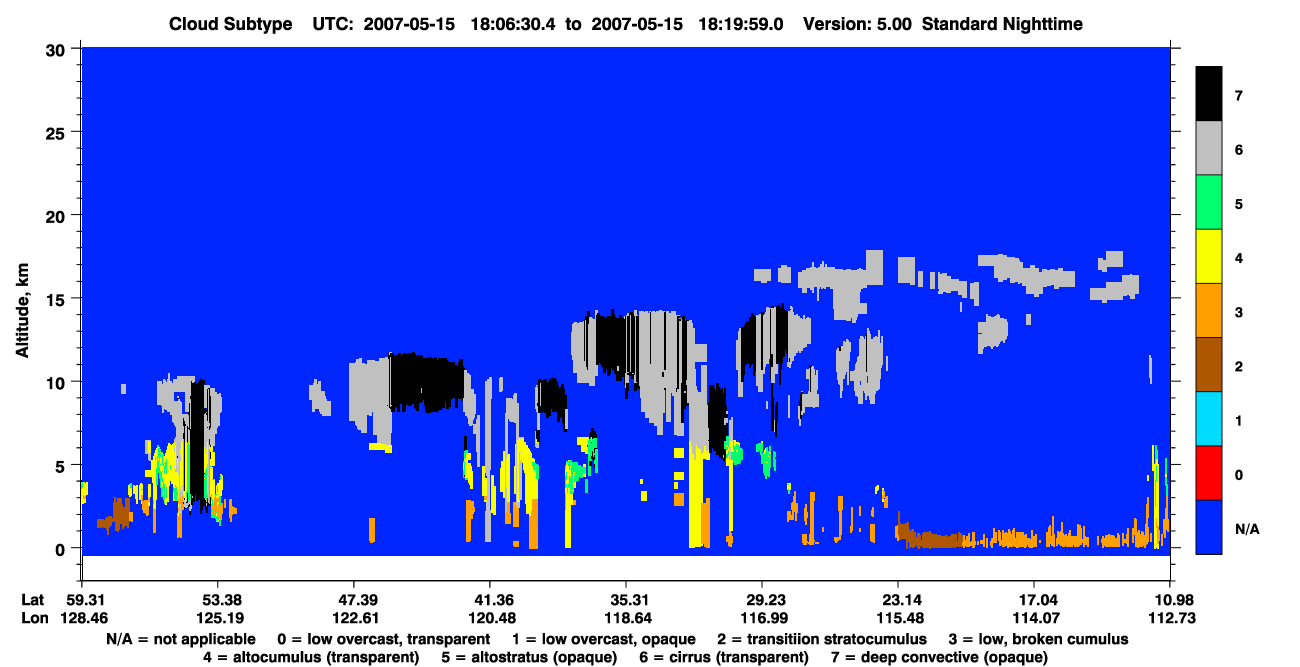The height and width of the screenshot is (667, 1300).
Task: Click legend text '7 = deep convective (opaque)'
Action: (x=940, y=657)
